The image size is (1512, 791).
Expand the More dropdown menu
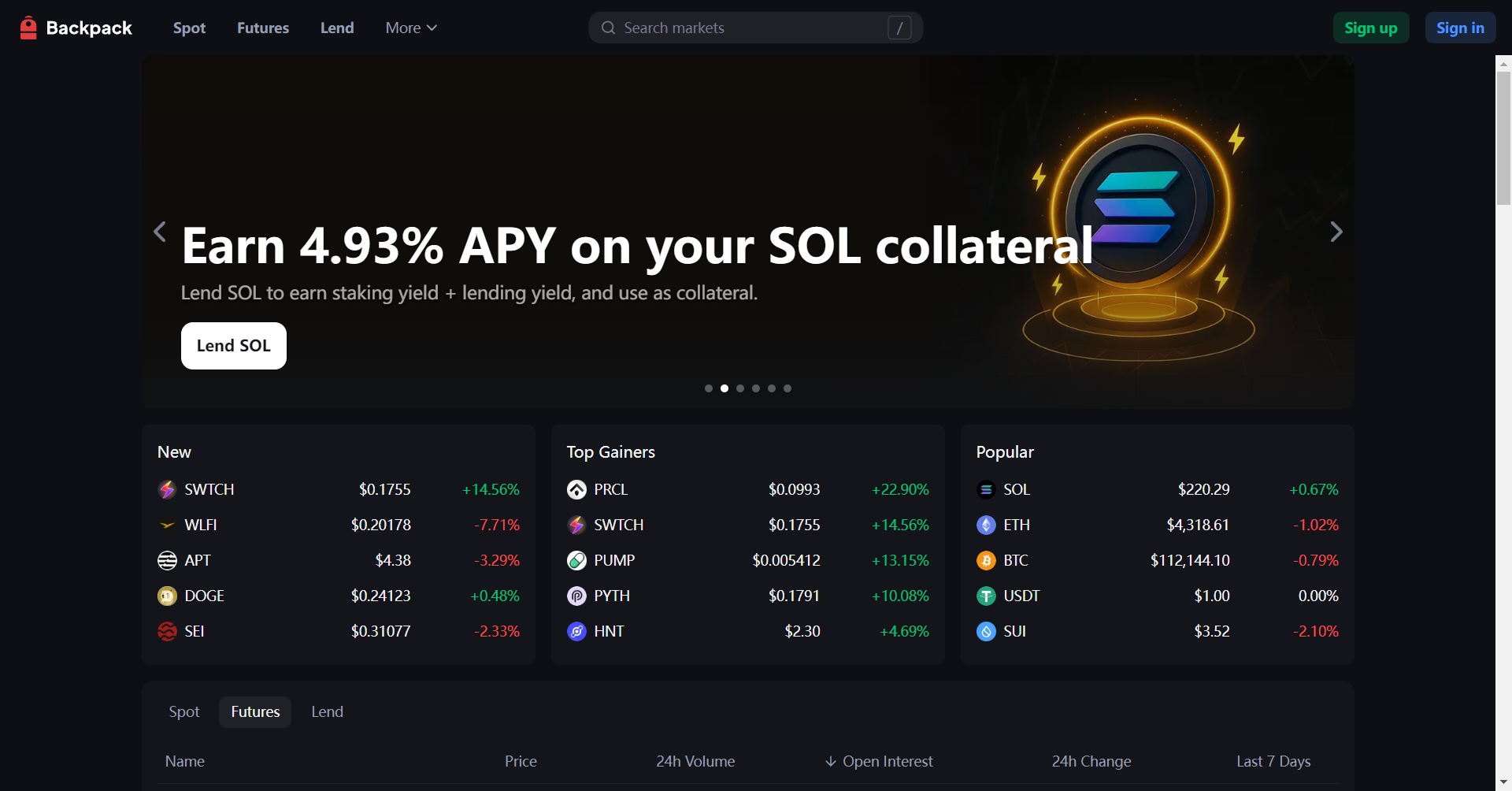tap(410, 28)
